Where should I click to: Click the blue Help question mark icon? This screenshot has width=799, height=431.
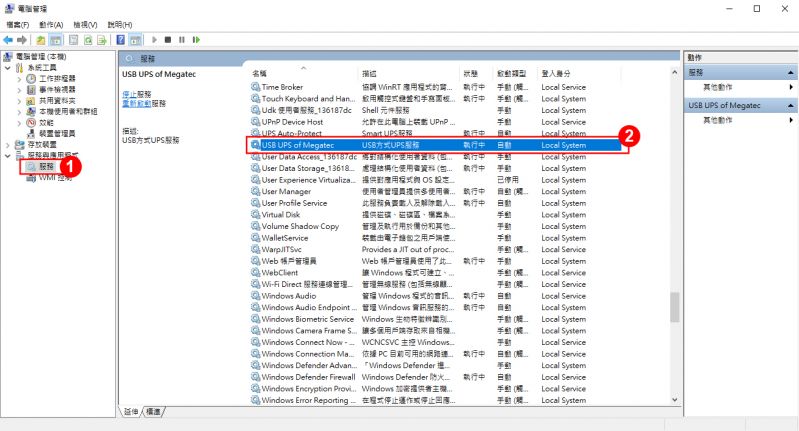pos(120,39)
